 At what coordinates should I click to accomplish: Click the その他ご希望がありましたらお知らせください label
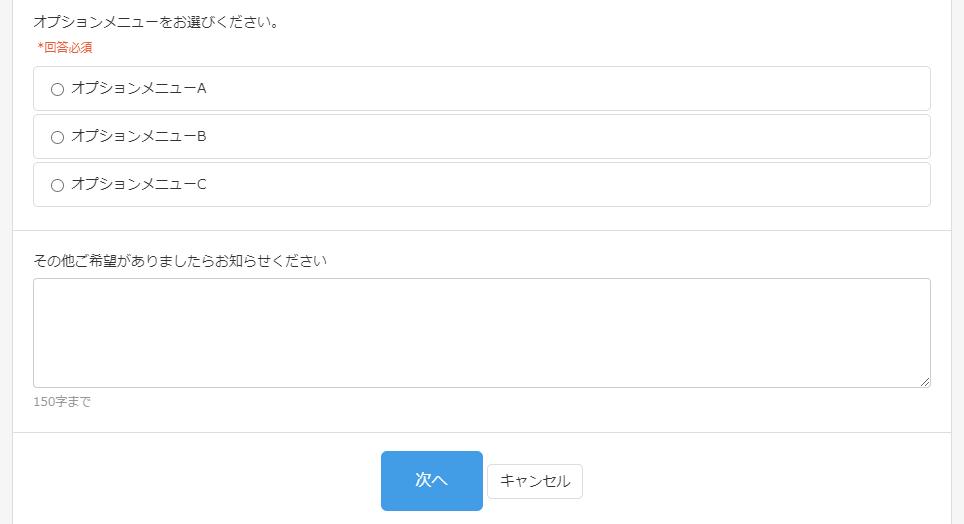click(180, 261)
